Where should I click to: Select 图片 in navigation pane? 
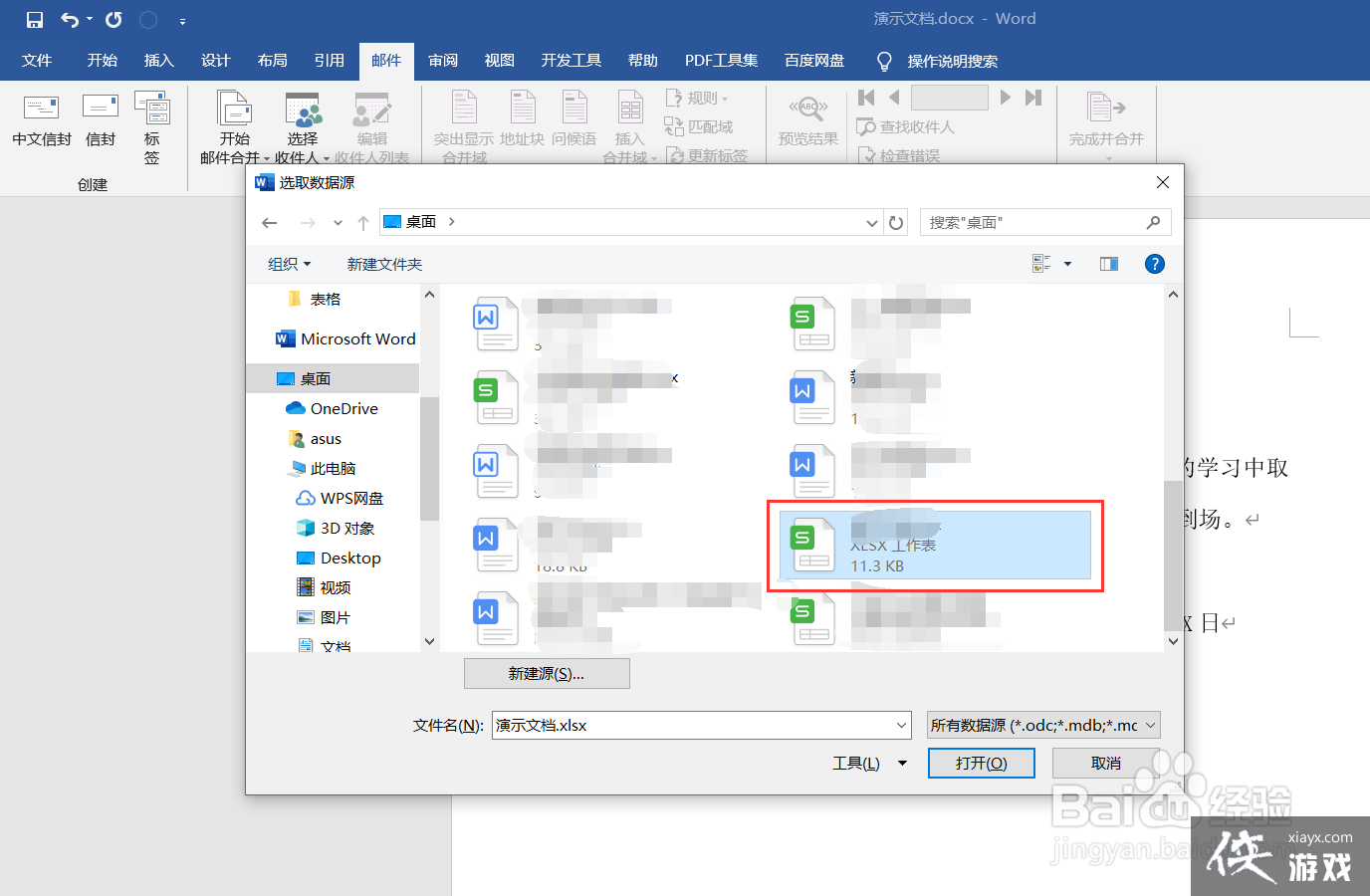coord(325,617)
